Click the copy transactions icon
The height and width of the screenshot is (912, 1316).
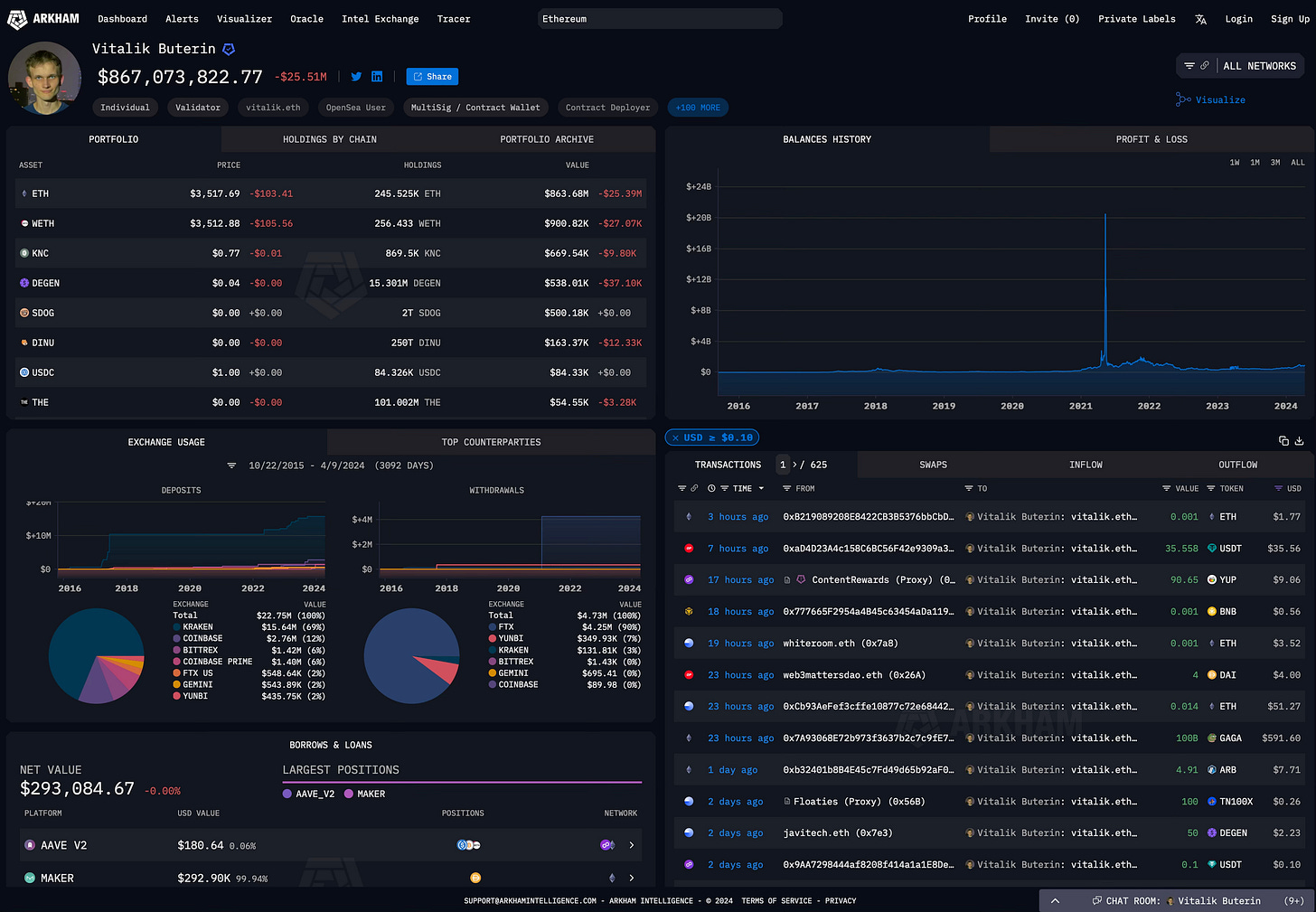[1283, 441]
